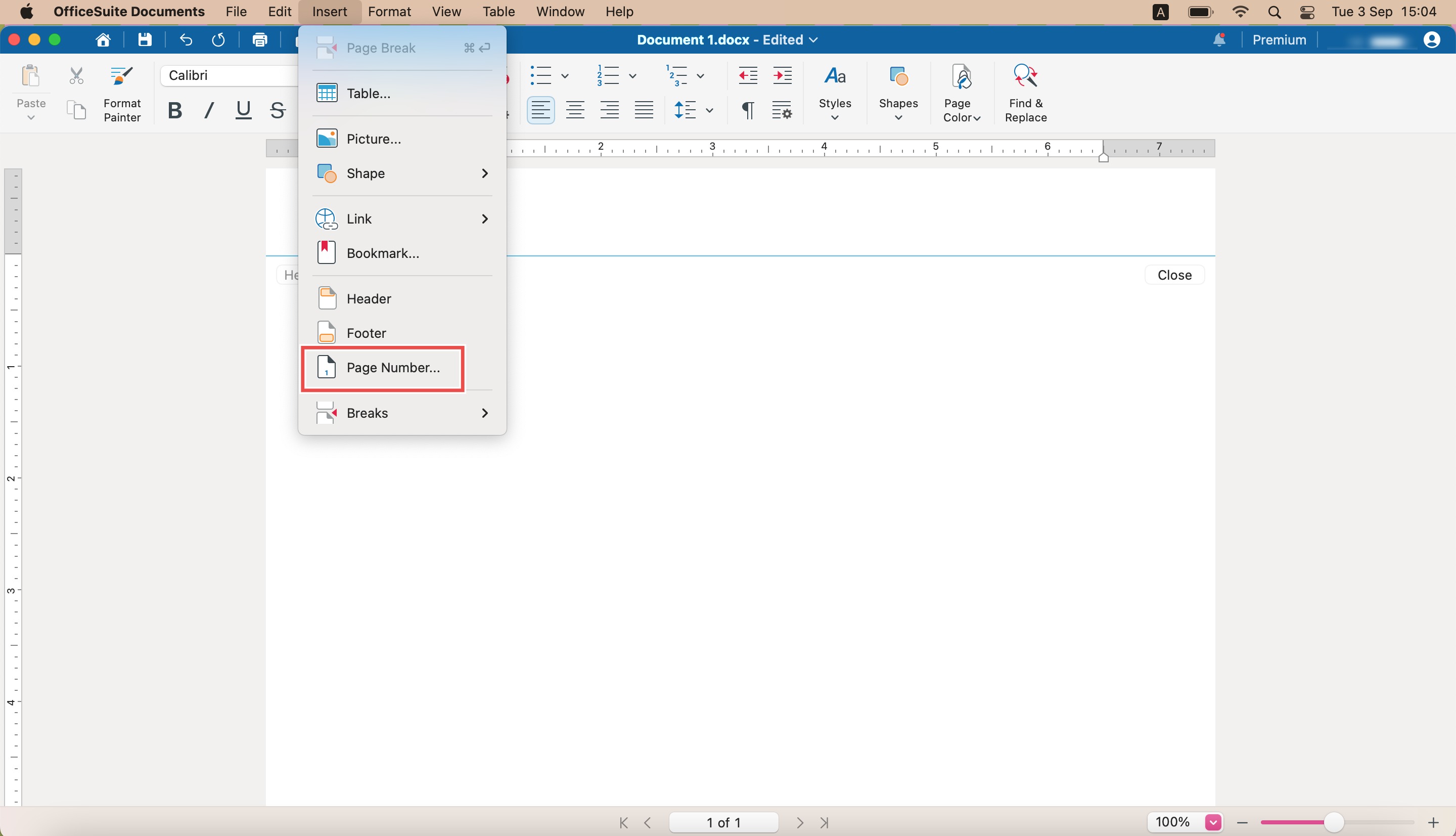Click the page number field 1 of 1
The height and width of the screenshot is (836, 1456).
coord(723,823)
